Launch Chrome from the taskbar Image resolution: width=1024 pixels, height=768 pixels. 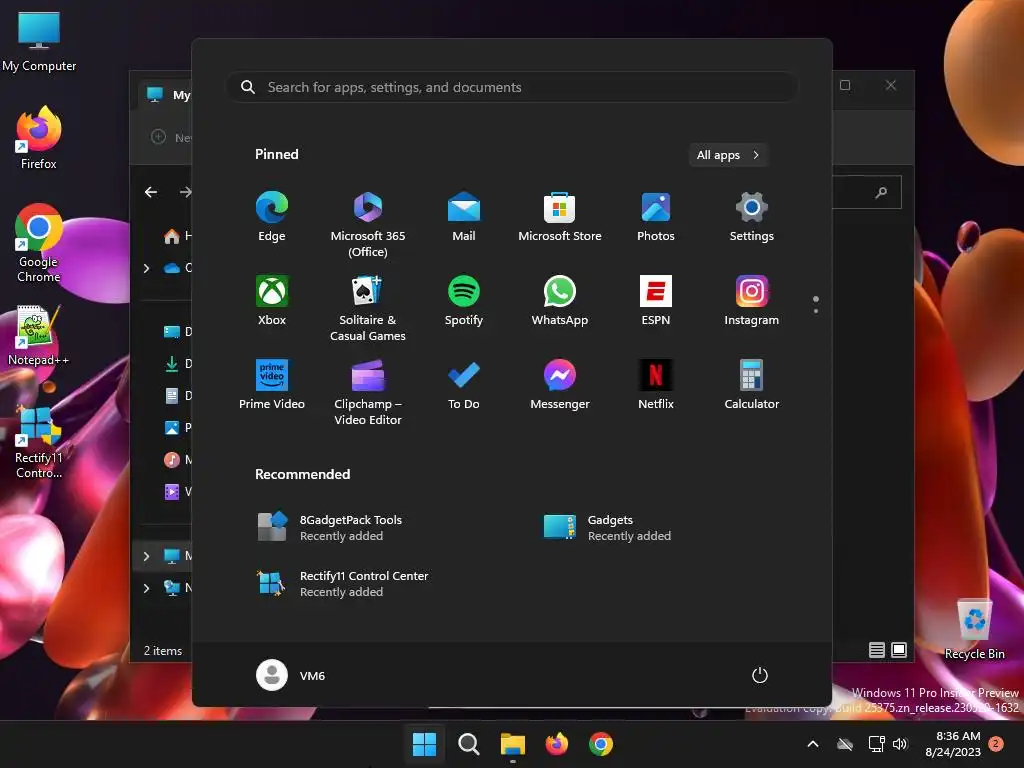coord(601,744)
